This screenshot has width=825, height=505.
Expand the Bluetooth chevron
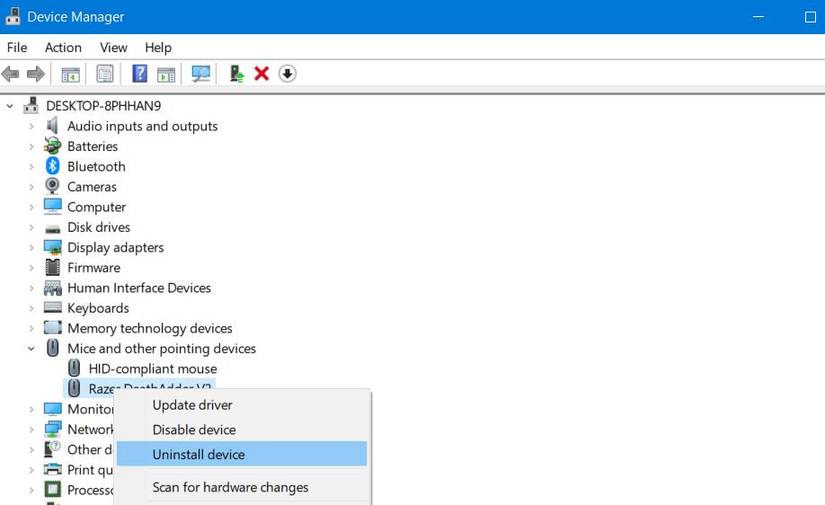tap(32, 167)
